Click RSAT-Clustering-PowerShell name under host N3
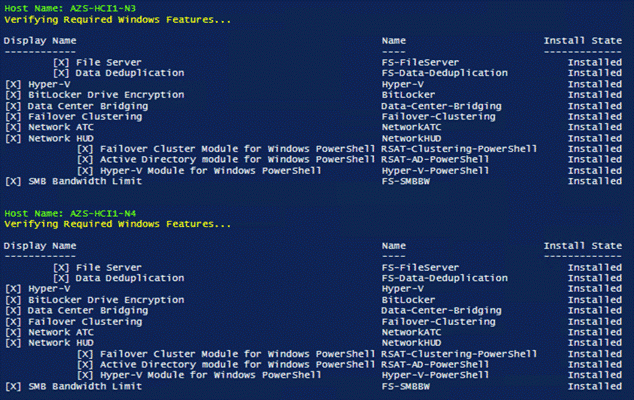This screenshot has width=634, height=400. (459, 149)
